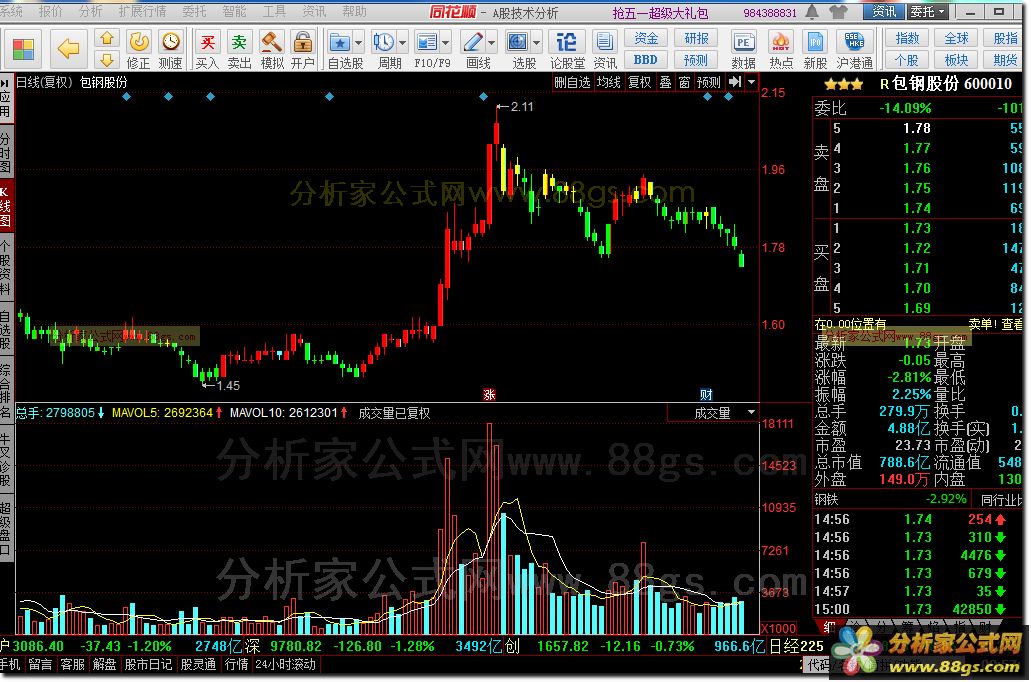Screen dimensions: 1031x682
Task: Switch to the 分时图 sidebar tab
Action: tap(6, 152)
